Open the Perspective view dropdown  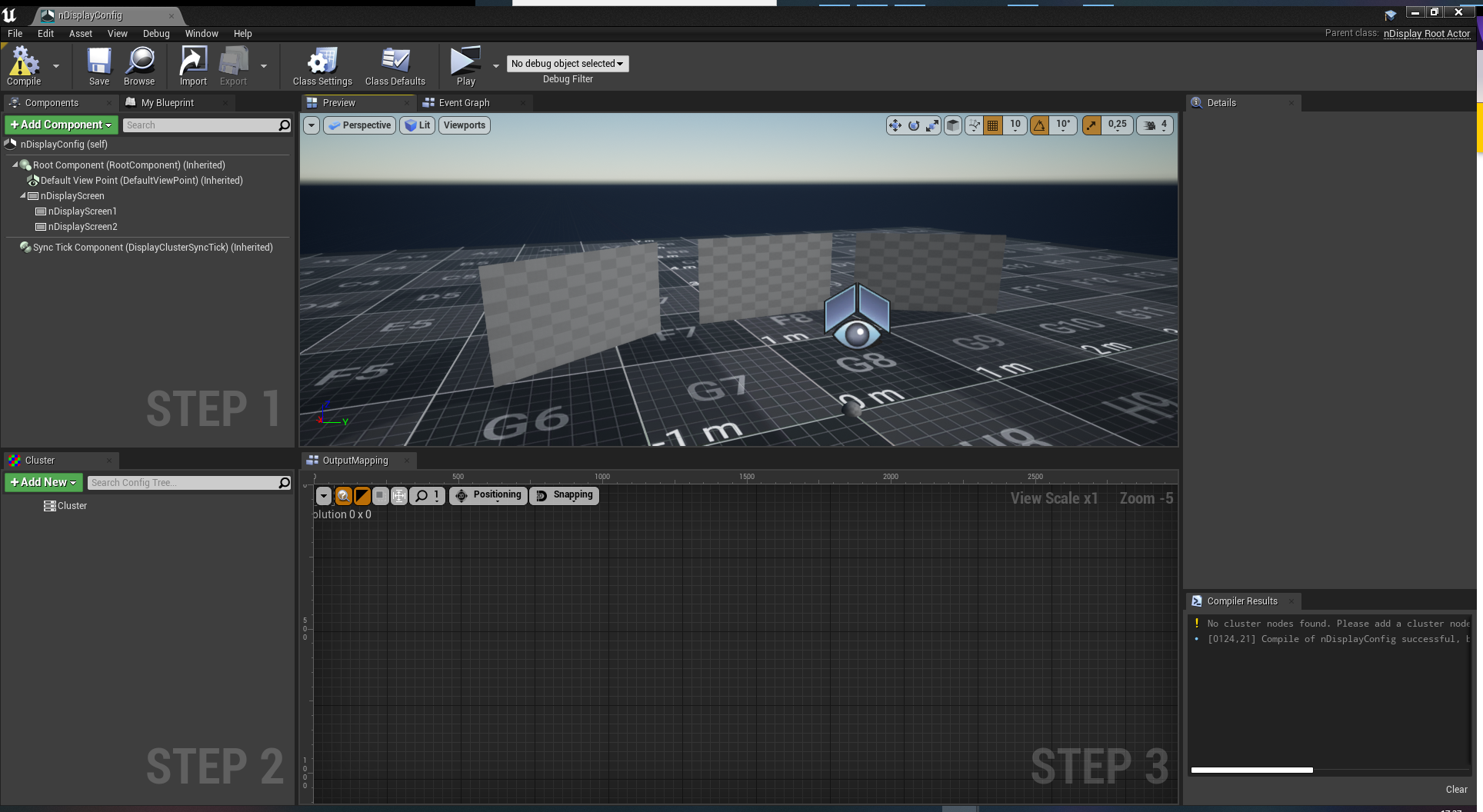click(x=360, y=125)
